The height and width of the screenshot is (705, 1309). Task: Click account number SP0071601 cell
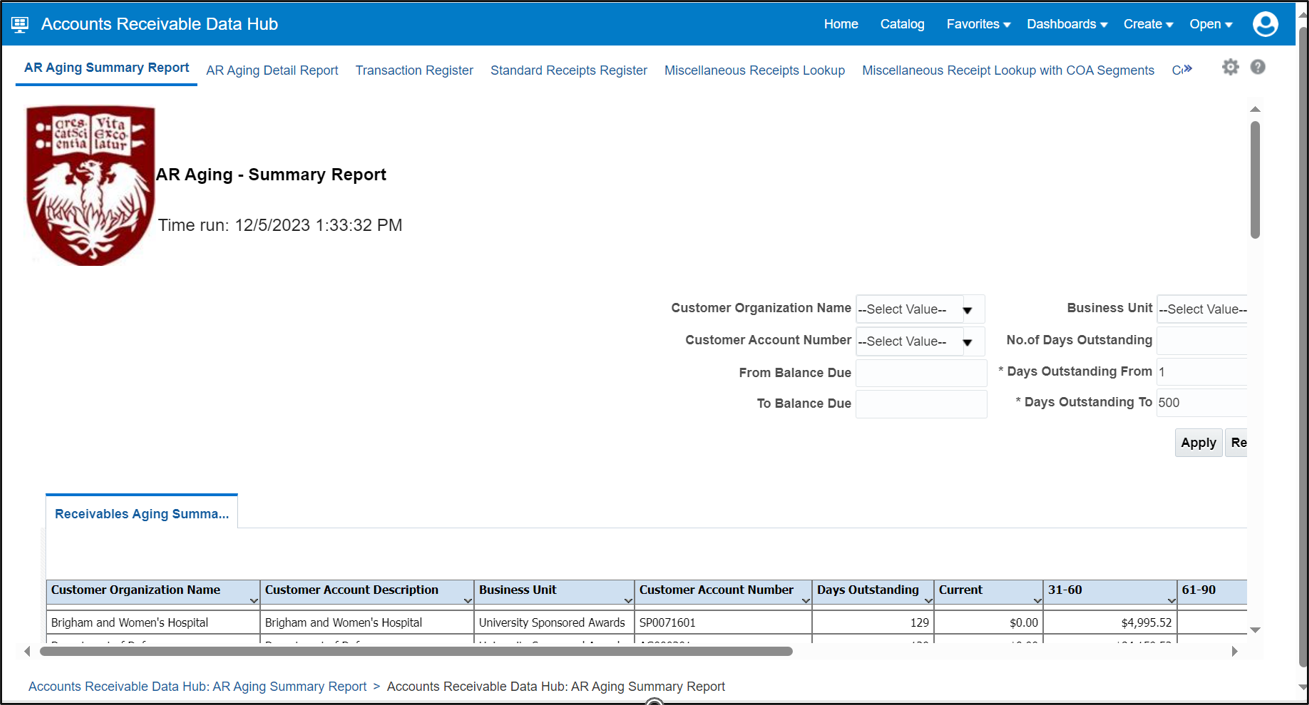click(723, 622)
